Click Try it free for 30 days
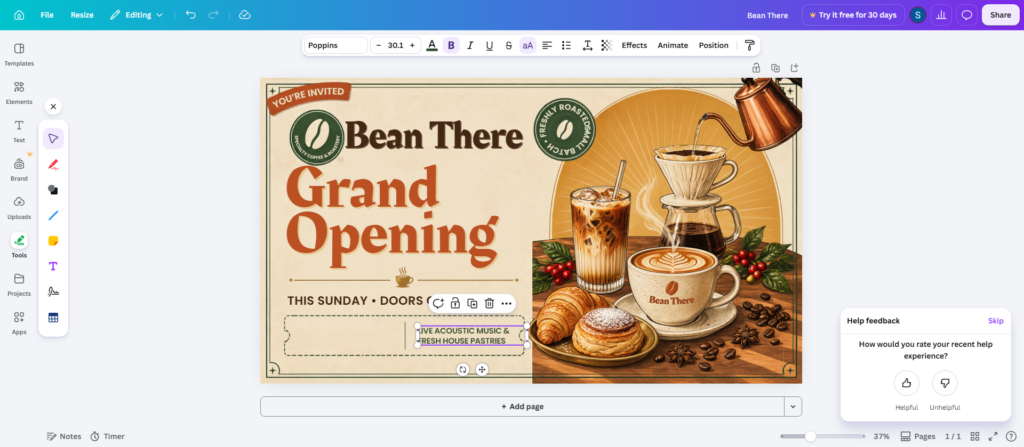This screenshot has height=447, width=1024. pyautogui.click(x=853, y=15)
